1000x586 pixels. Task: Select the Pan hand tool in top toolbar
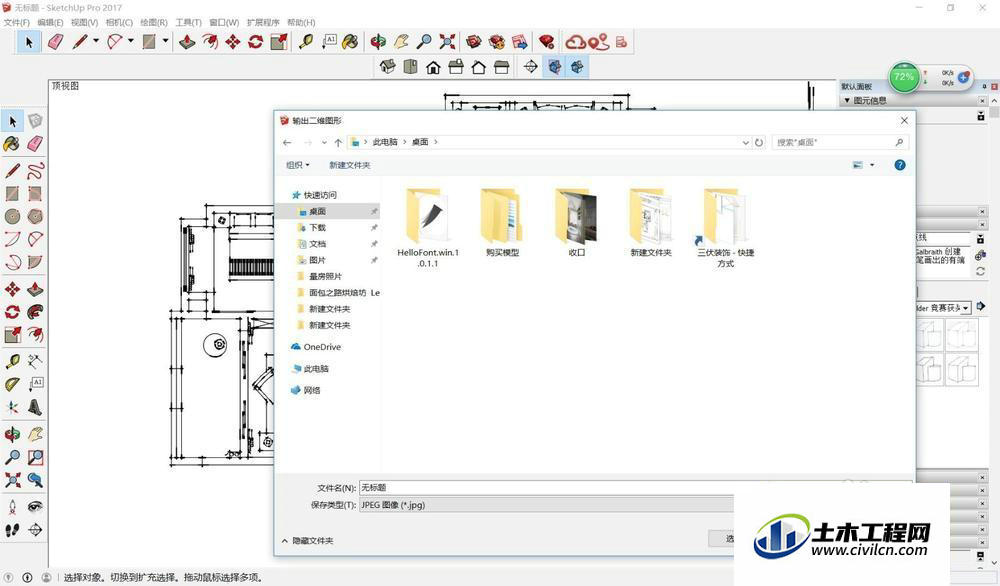tap(401, 42)
